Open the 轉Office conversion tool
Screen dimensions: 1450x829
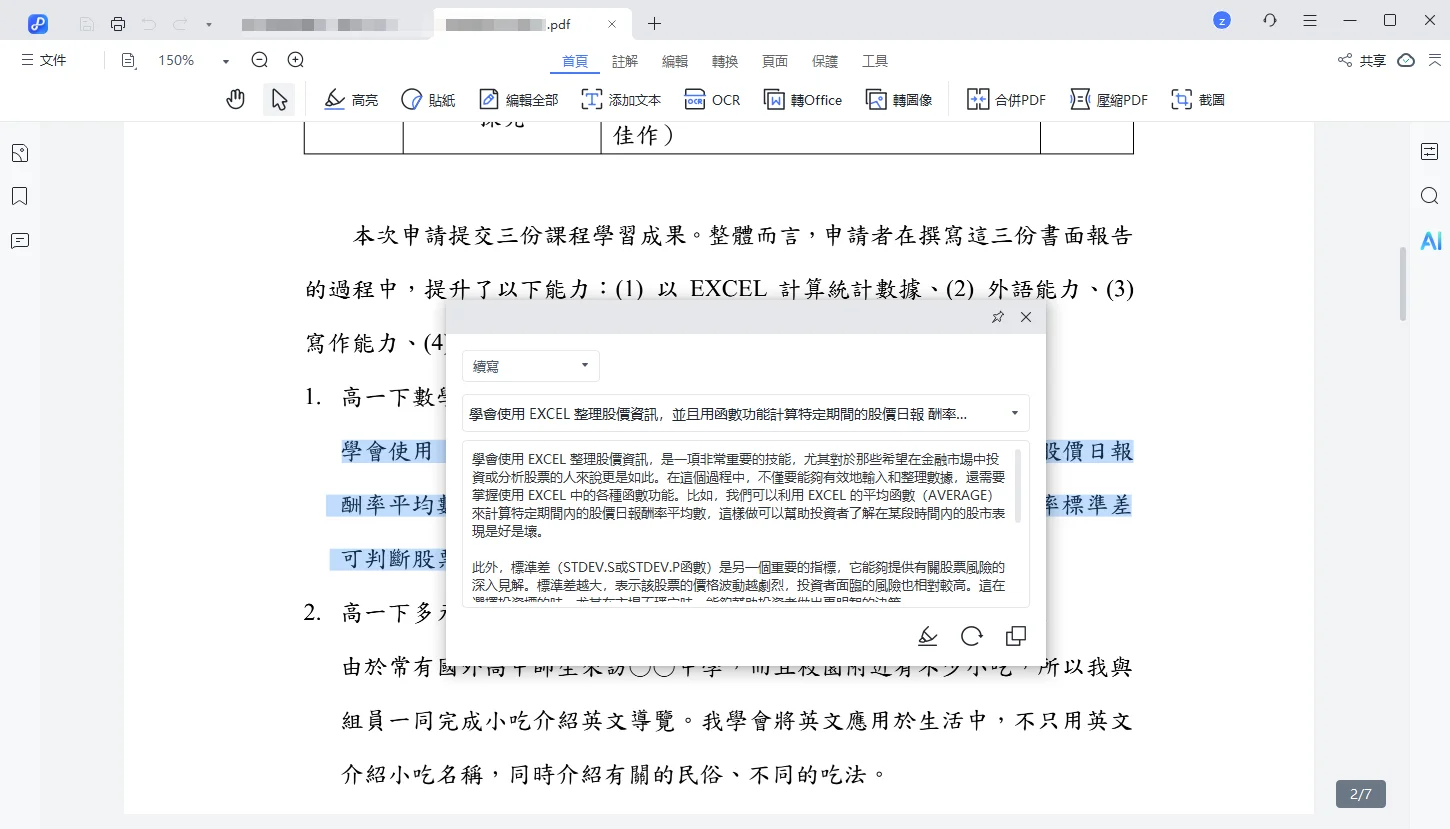[x=803, y=99]
